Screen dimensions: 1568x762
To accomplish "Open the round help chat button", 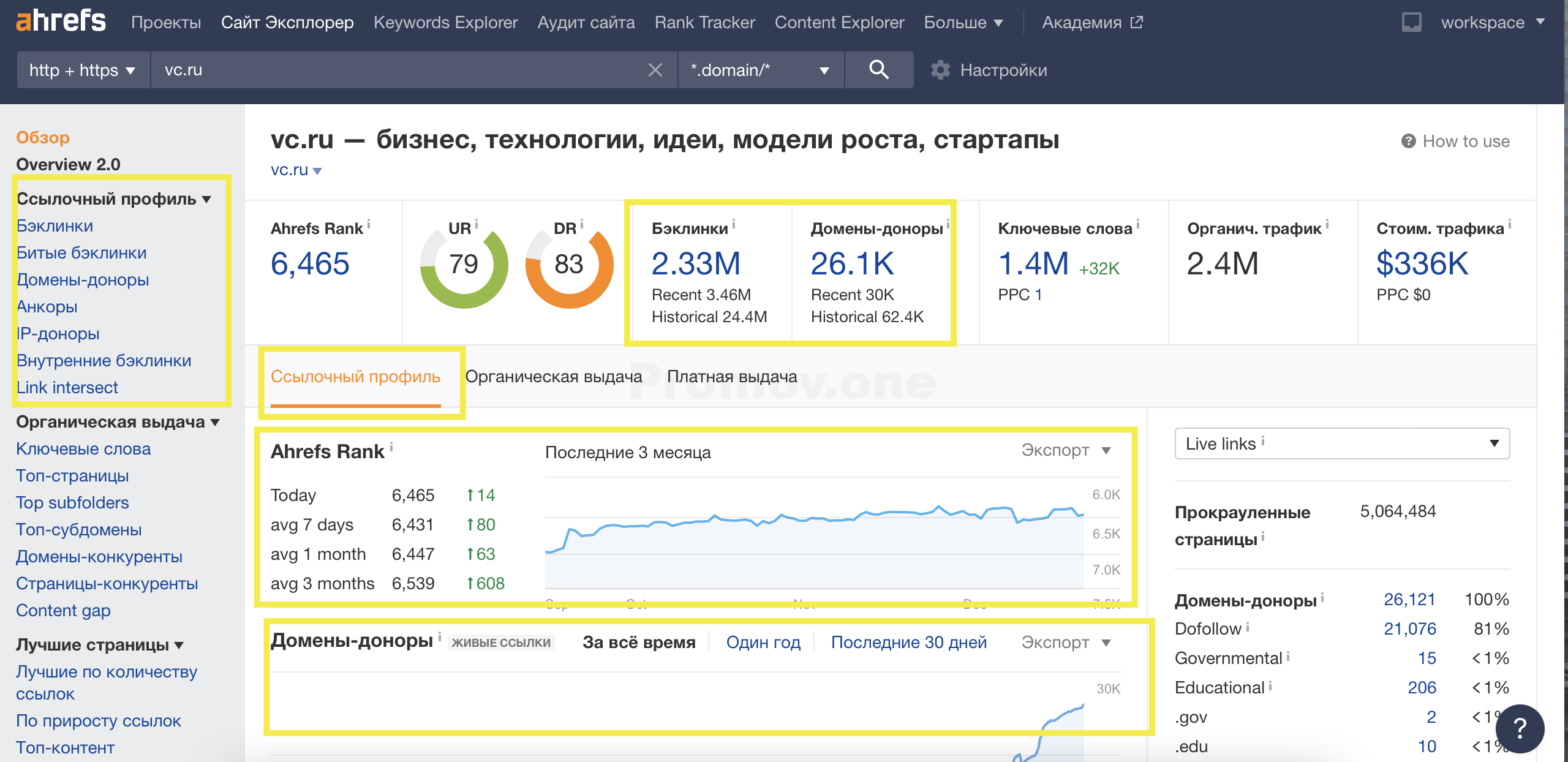I will (x=1519, y=729).
